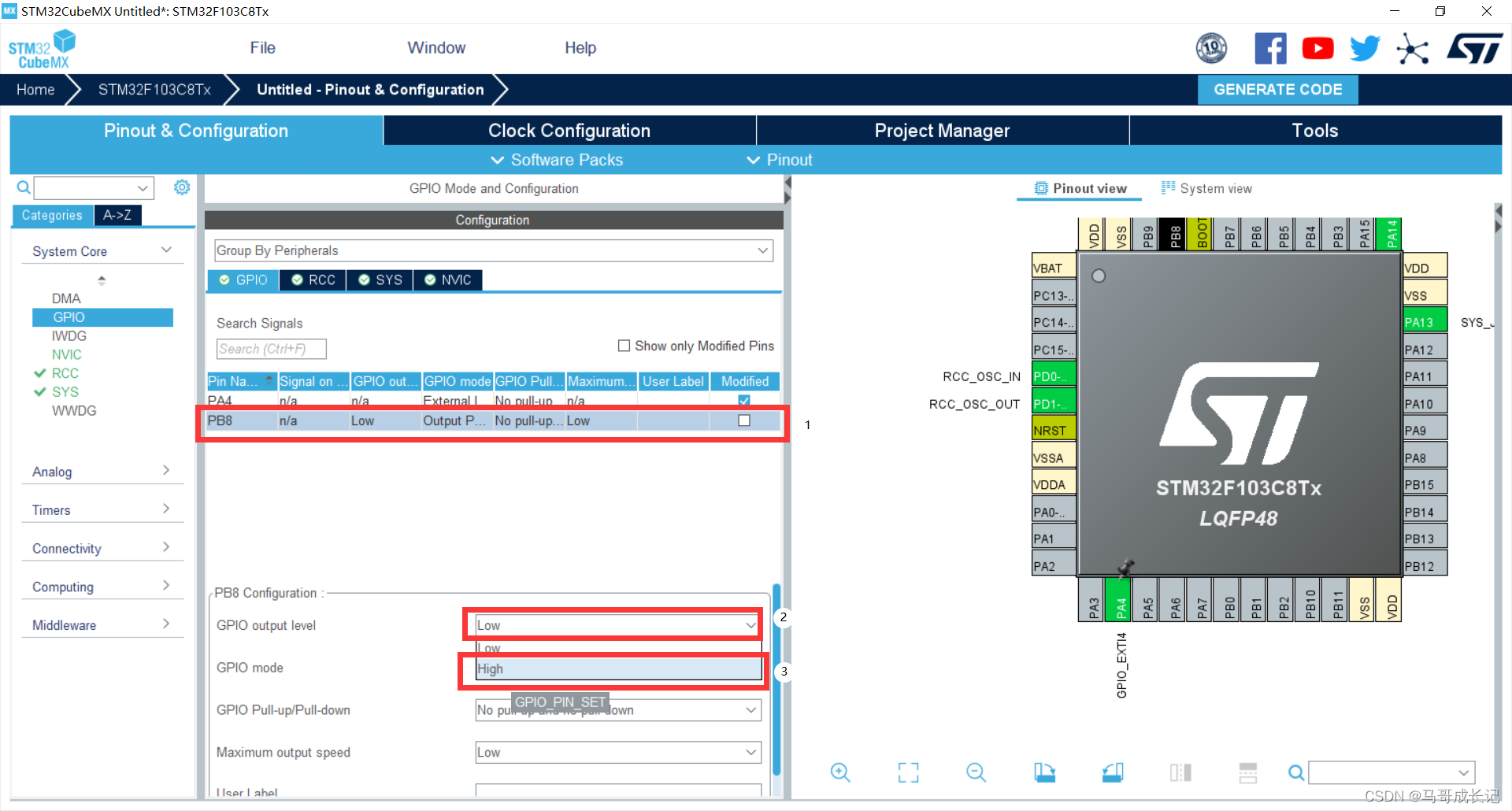Expand the System Core category

tap(102, 251)
